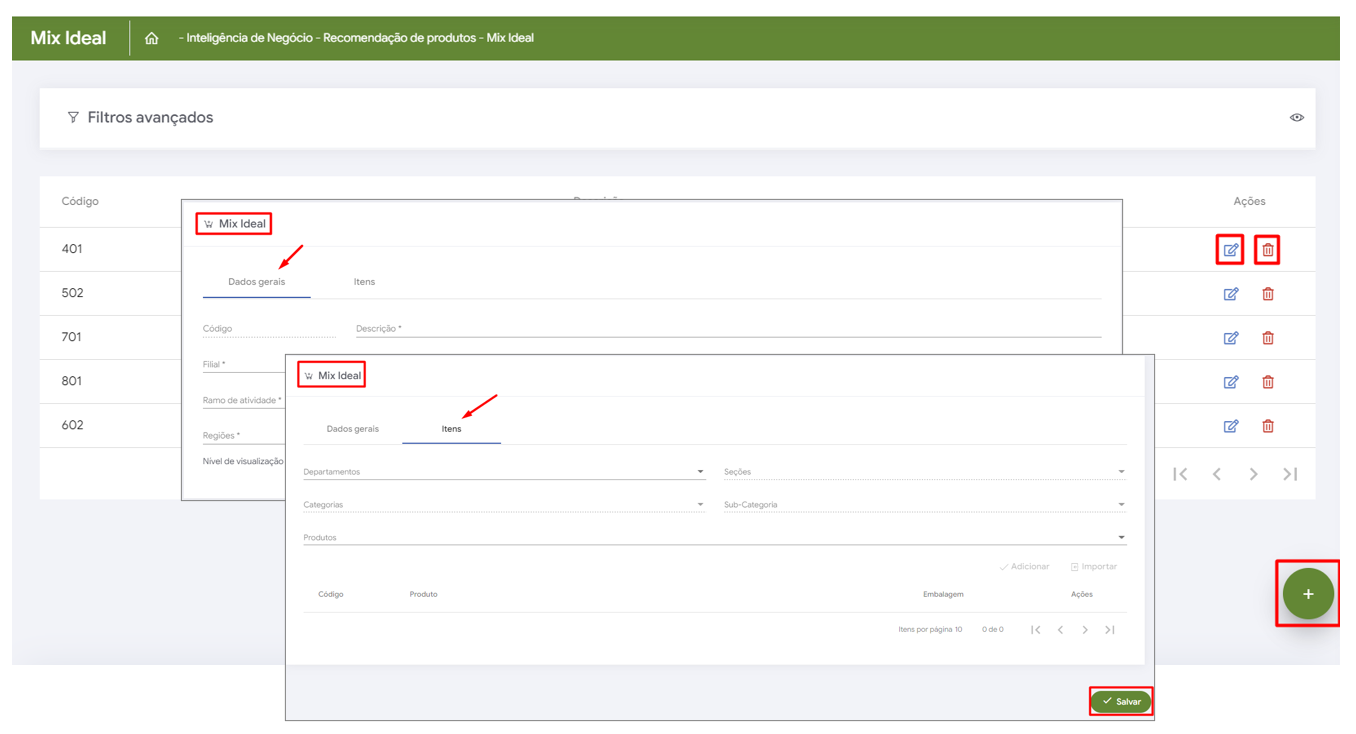Screen dimensions: 1356x734
Task: Edit the mix with code 502
Action: click(1230, 294)
